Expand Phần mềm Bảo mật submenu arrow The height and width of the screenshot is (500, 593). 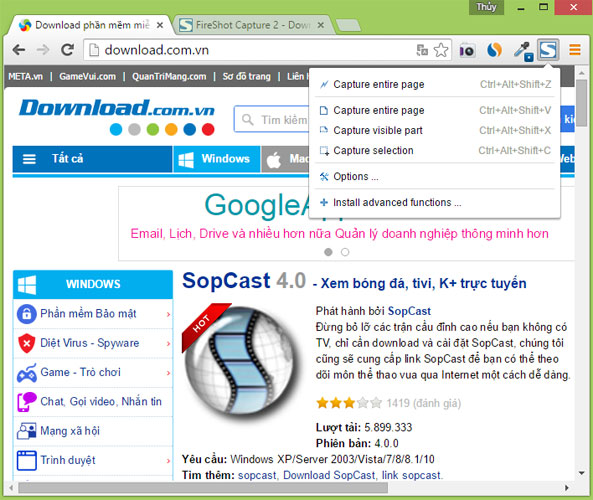[x=168, y=314]
